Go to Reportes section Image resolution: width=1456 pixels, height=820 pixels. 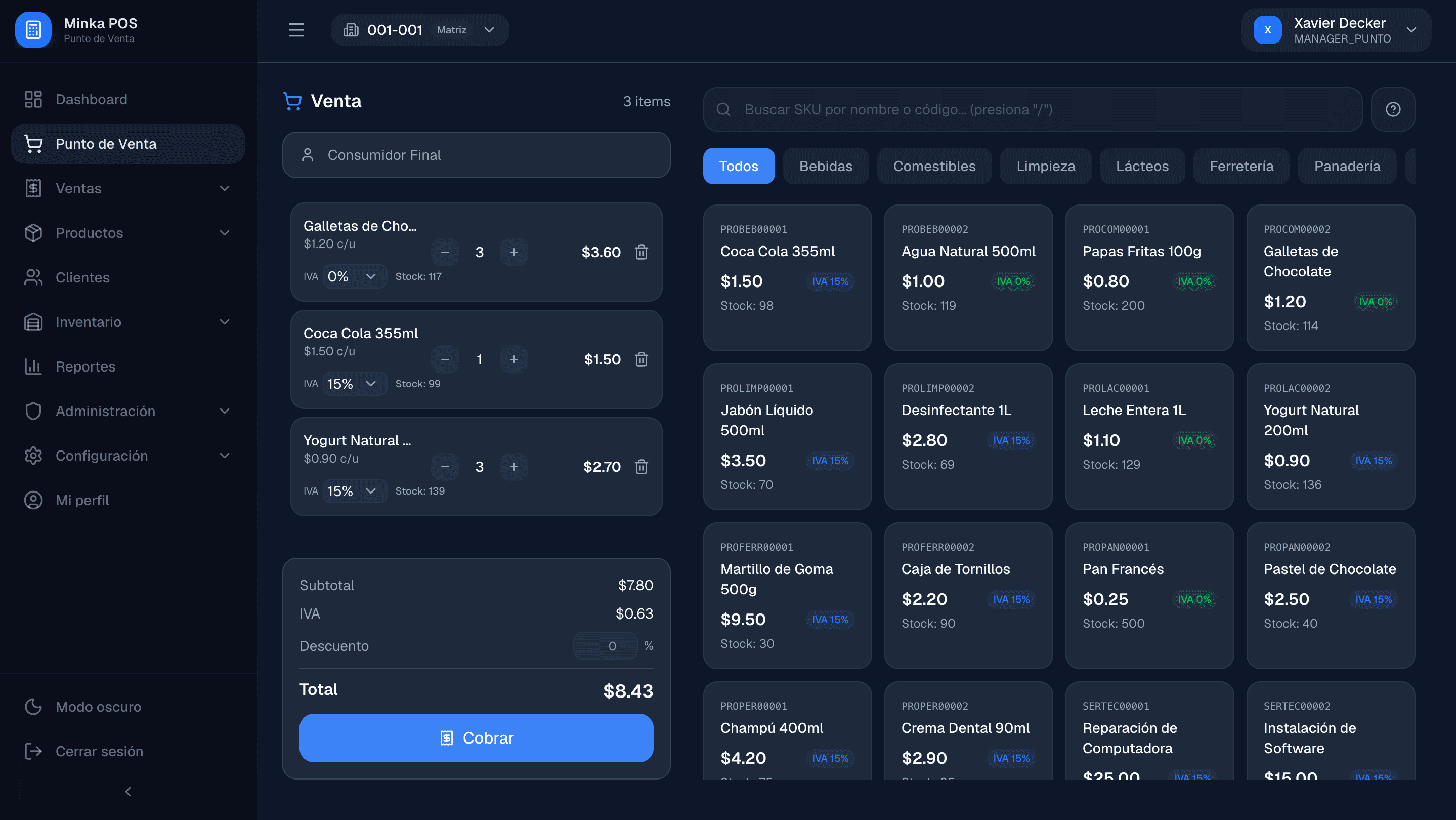click(129, 367)
